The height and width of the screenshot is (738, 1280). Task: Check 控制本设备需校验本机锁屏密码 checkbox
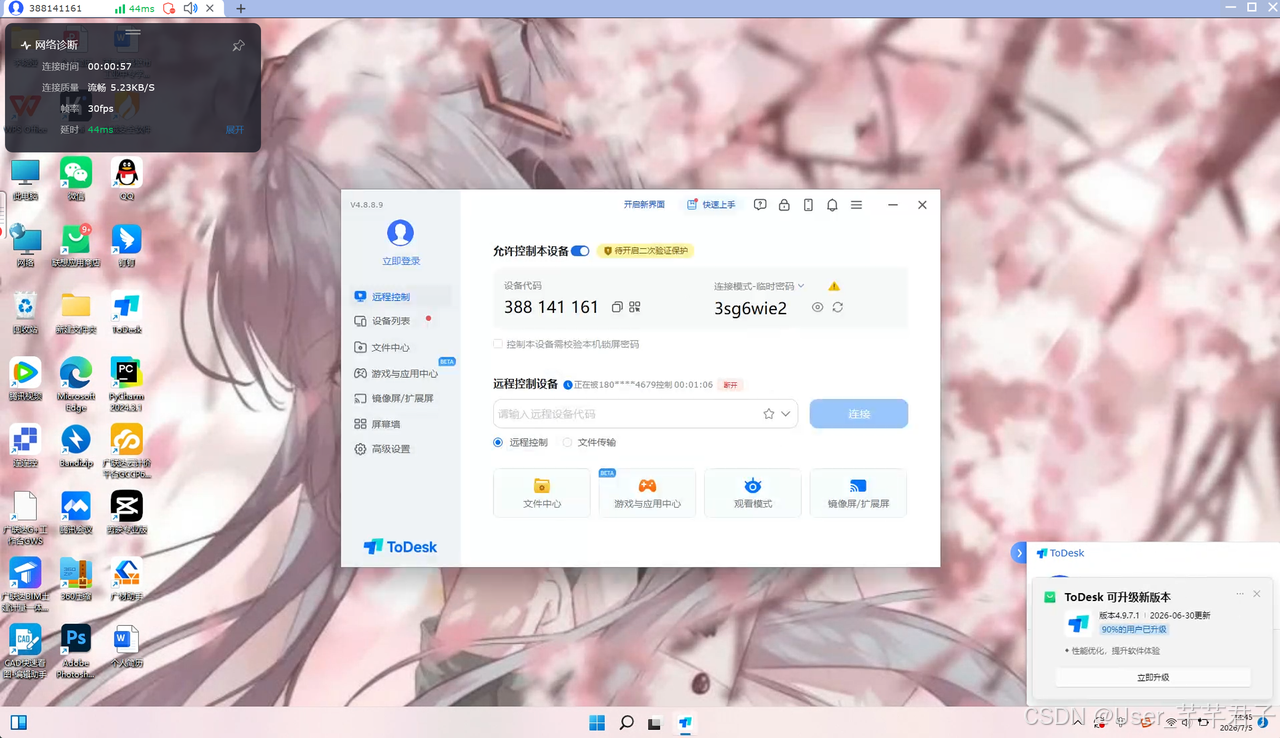[x=498, y=344]
